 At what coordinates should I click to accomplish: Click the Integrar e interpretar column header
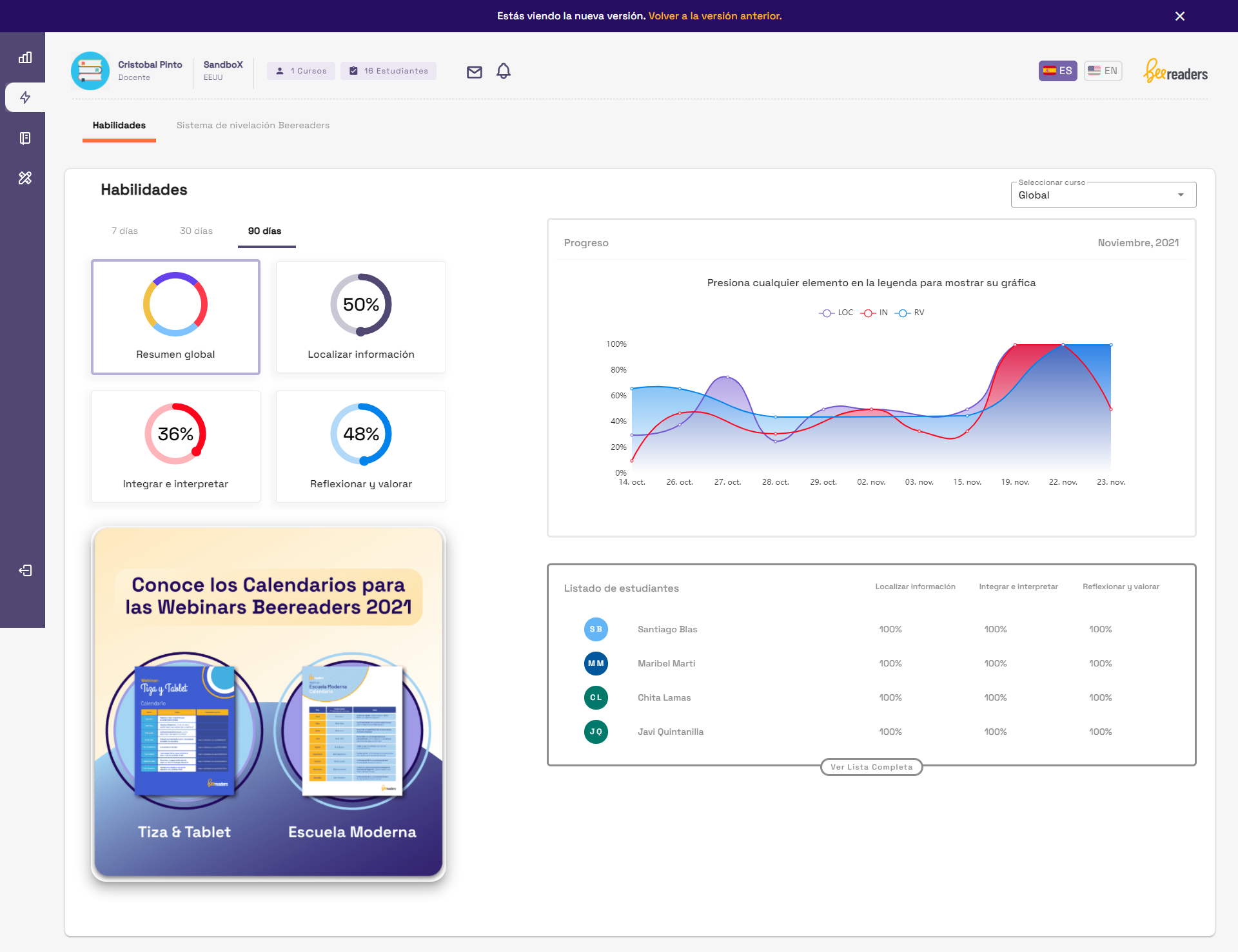point(1018,587)
